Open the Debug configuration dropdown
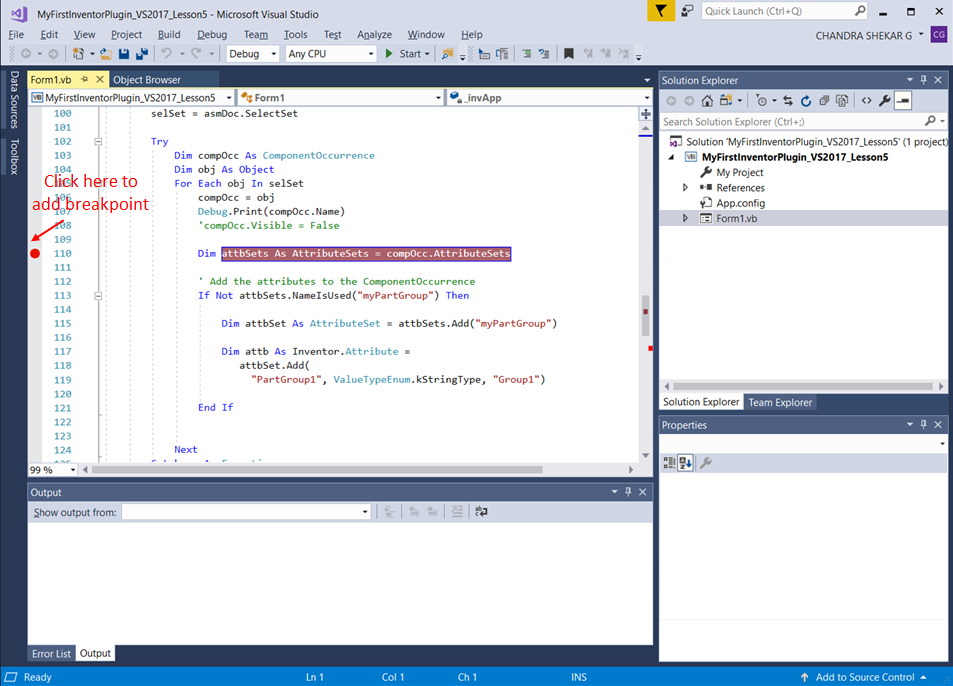The height and width of the screenshot is (686, 953). coord(253,54)
